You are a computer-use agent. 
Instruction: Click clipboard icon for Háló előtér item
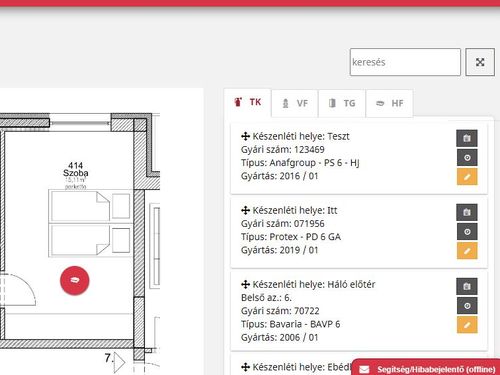tap(467, 286)
